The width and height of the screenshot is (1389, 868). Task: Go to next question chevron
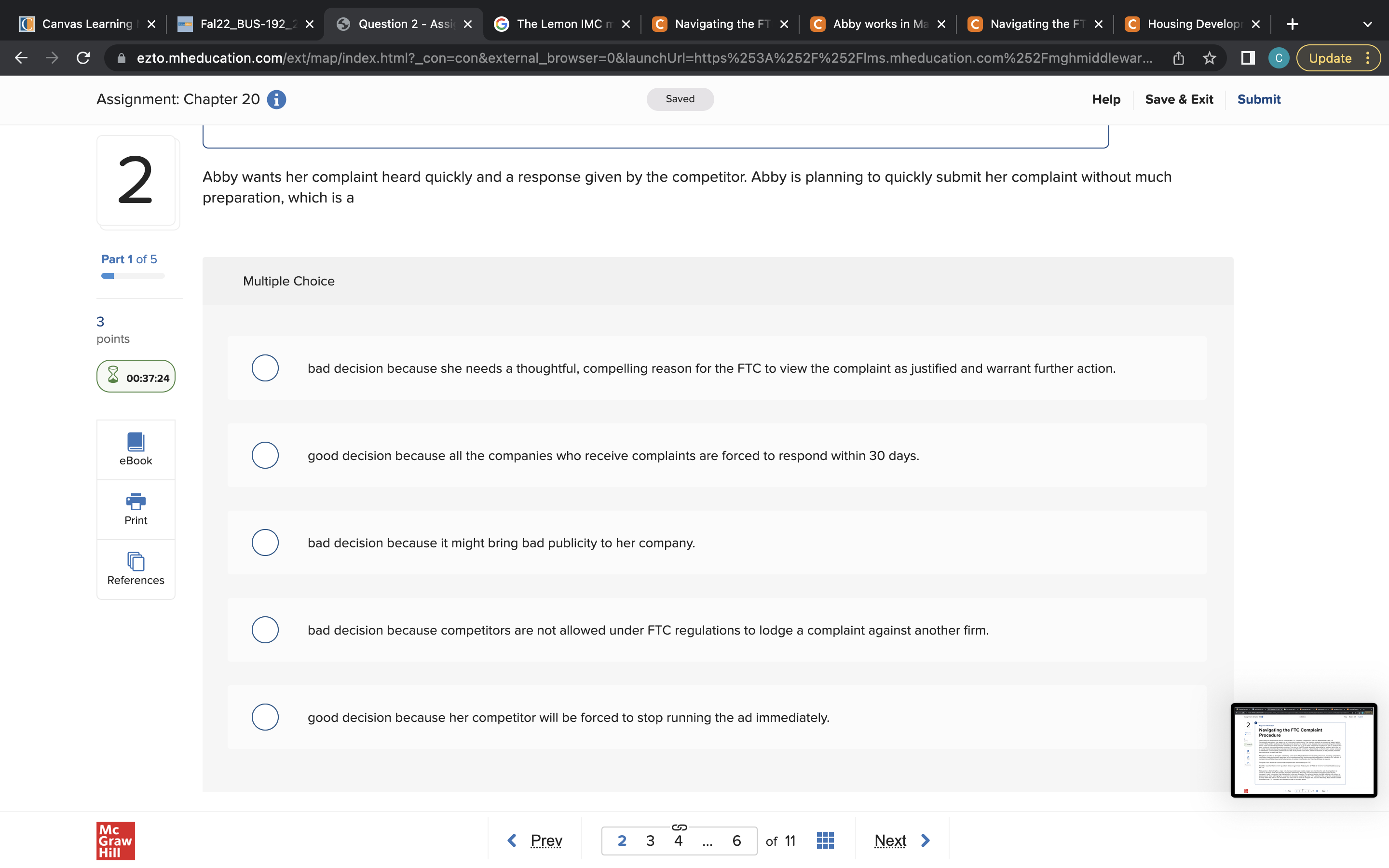pyautogui.click(x=925, y=841)
